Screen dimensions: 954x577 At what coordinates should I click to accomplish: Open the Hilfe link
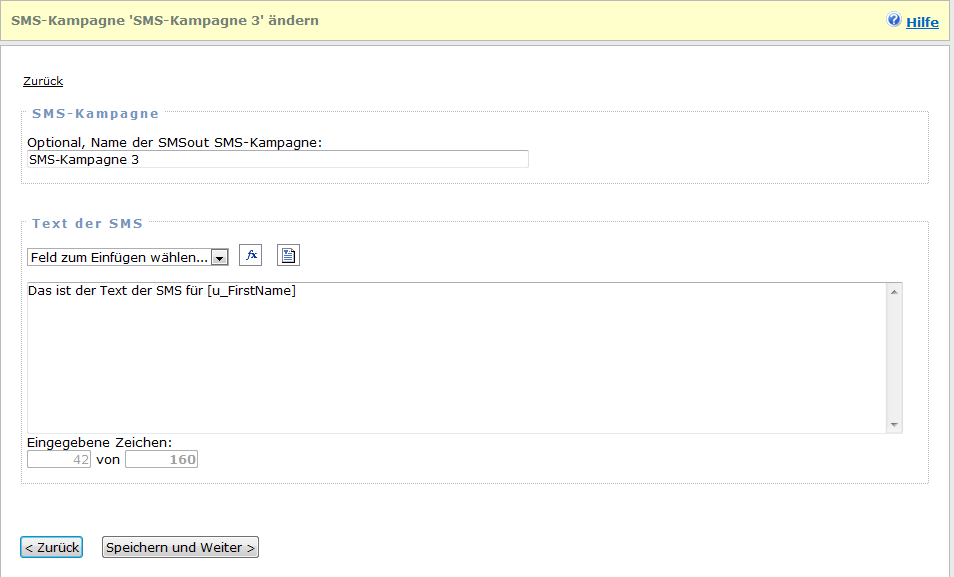point(922,22)
